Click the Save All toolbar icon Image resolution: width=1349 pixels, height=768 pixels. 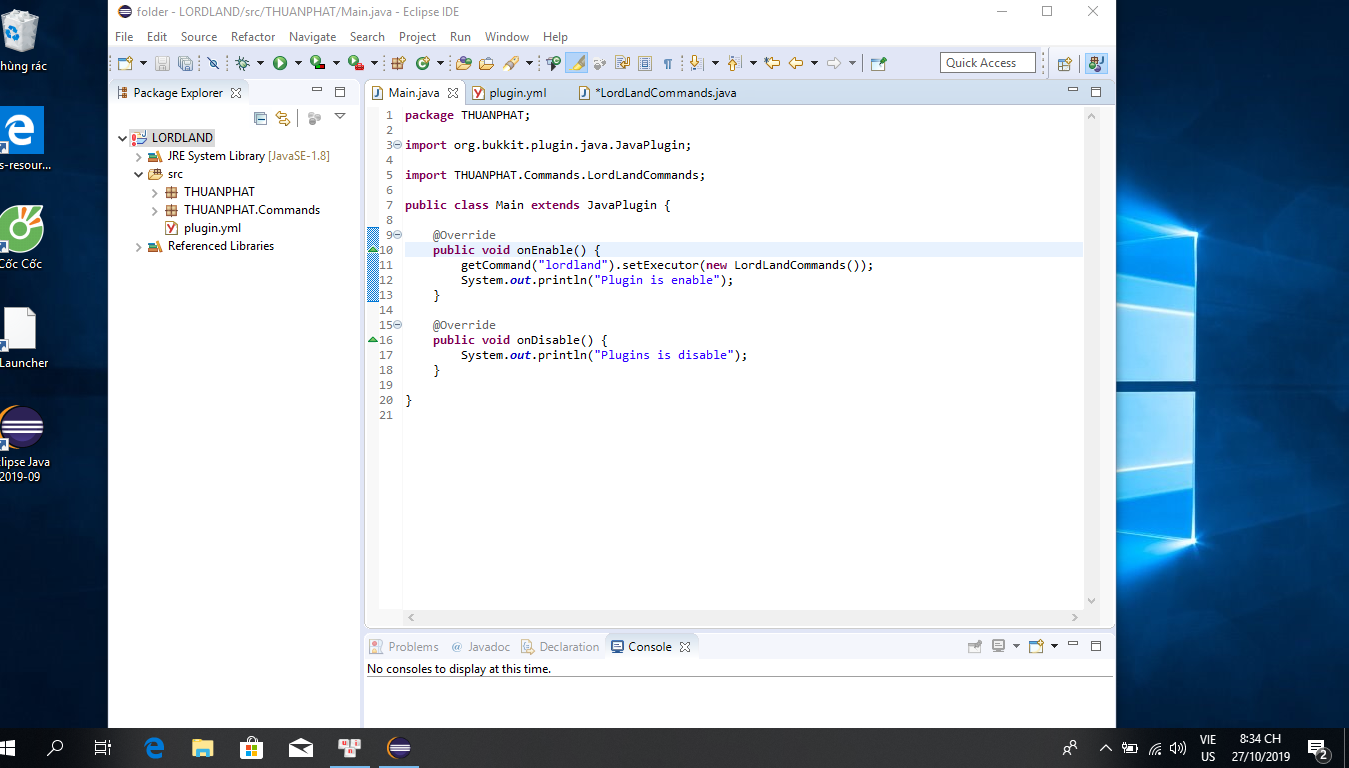point(185,63)
